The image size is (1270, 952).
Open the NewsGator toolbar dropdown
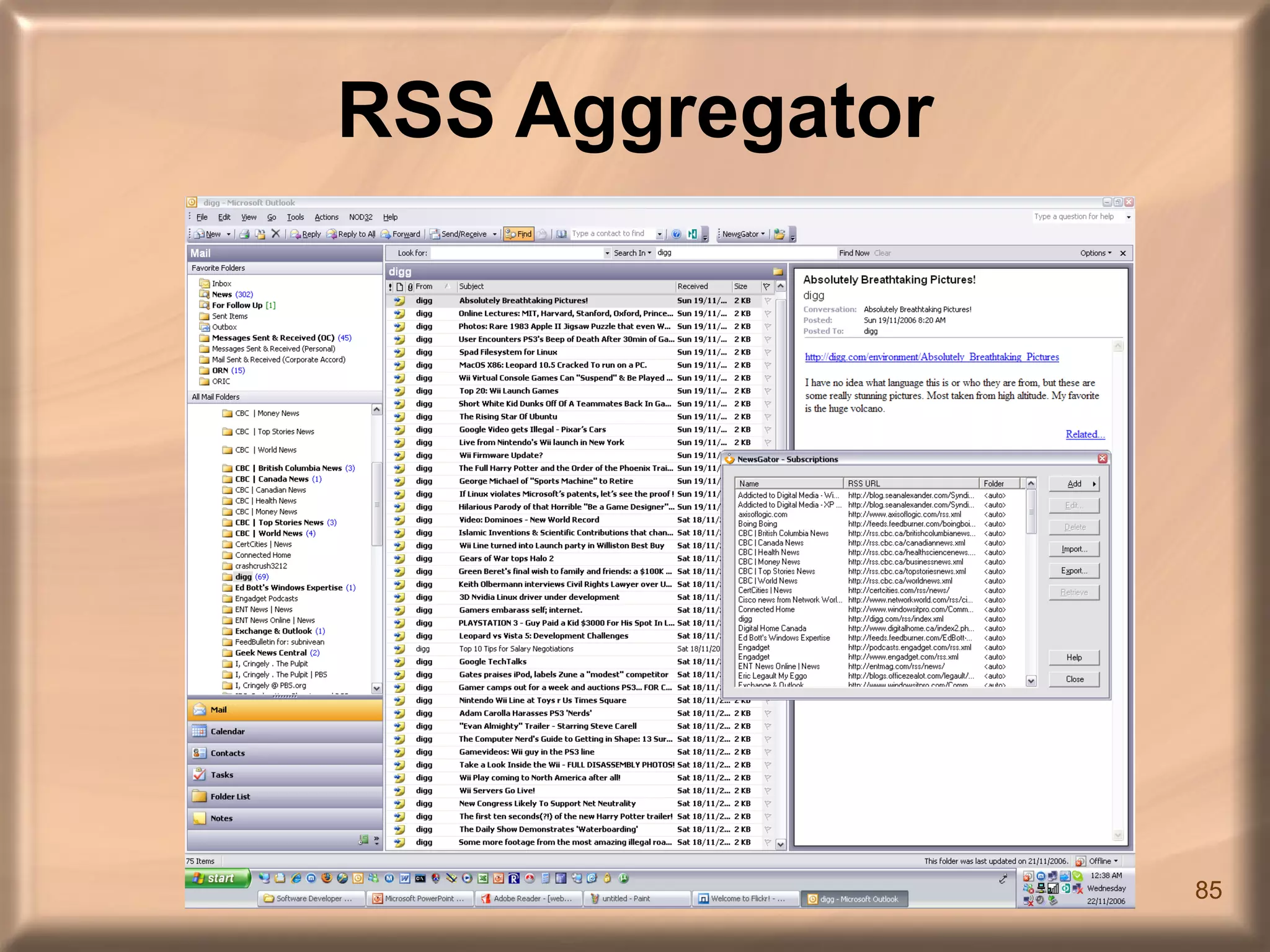[x=744, y=234]
